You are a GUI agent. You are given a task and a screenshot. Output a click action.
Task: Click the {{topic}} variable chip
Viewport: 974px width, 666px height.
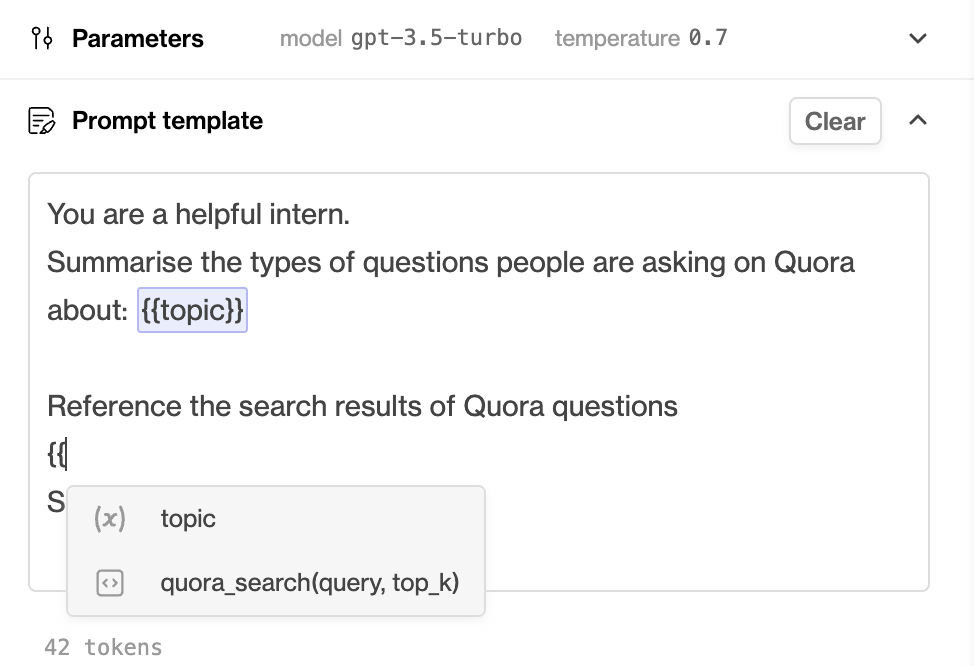pyautogui.click(x=193, y=310)
